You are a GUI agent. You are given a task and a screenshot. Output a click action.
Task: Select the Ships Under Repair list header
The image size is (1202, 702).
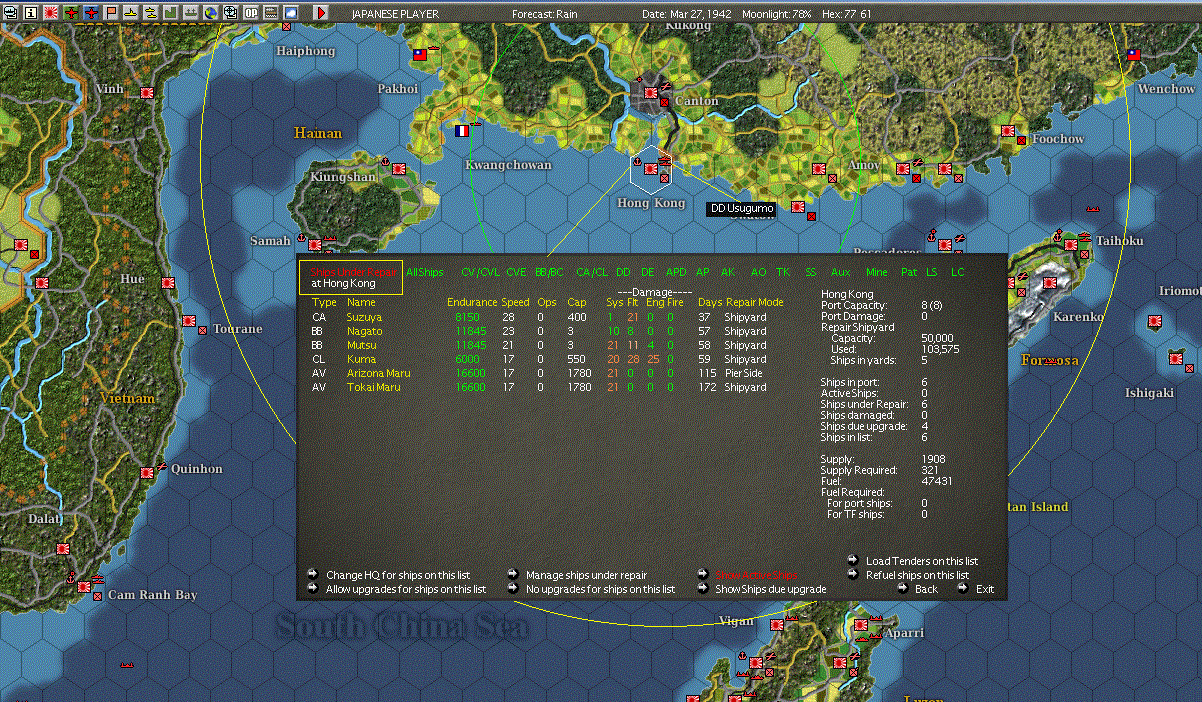point(350,277)
